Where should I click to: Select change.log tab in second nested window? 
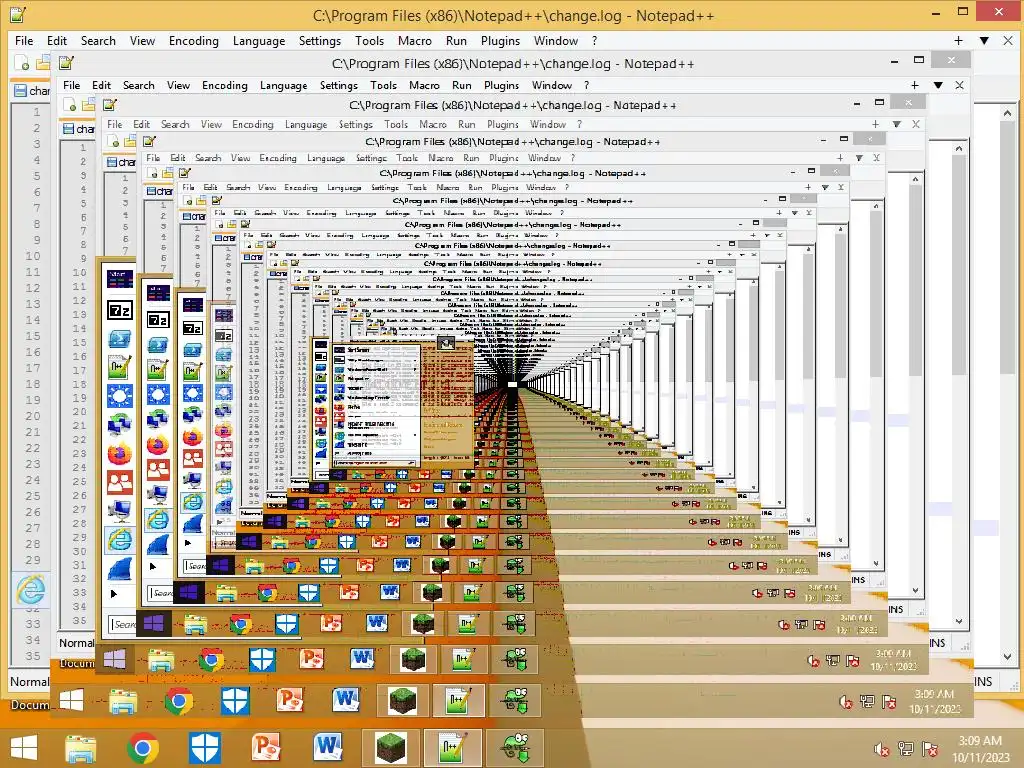tap(80, 129)
